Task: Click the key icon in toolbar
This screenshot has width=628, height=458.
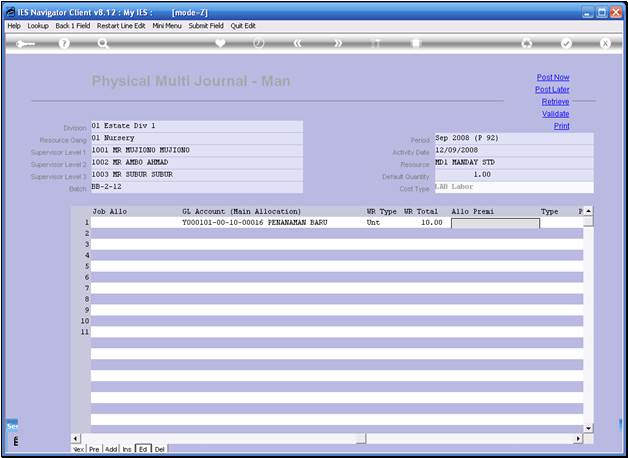Action: (25, 44)
